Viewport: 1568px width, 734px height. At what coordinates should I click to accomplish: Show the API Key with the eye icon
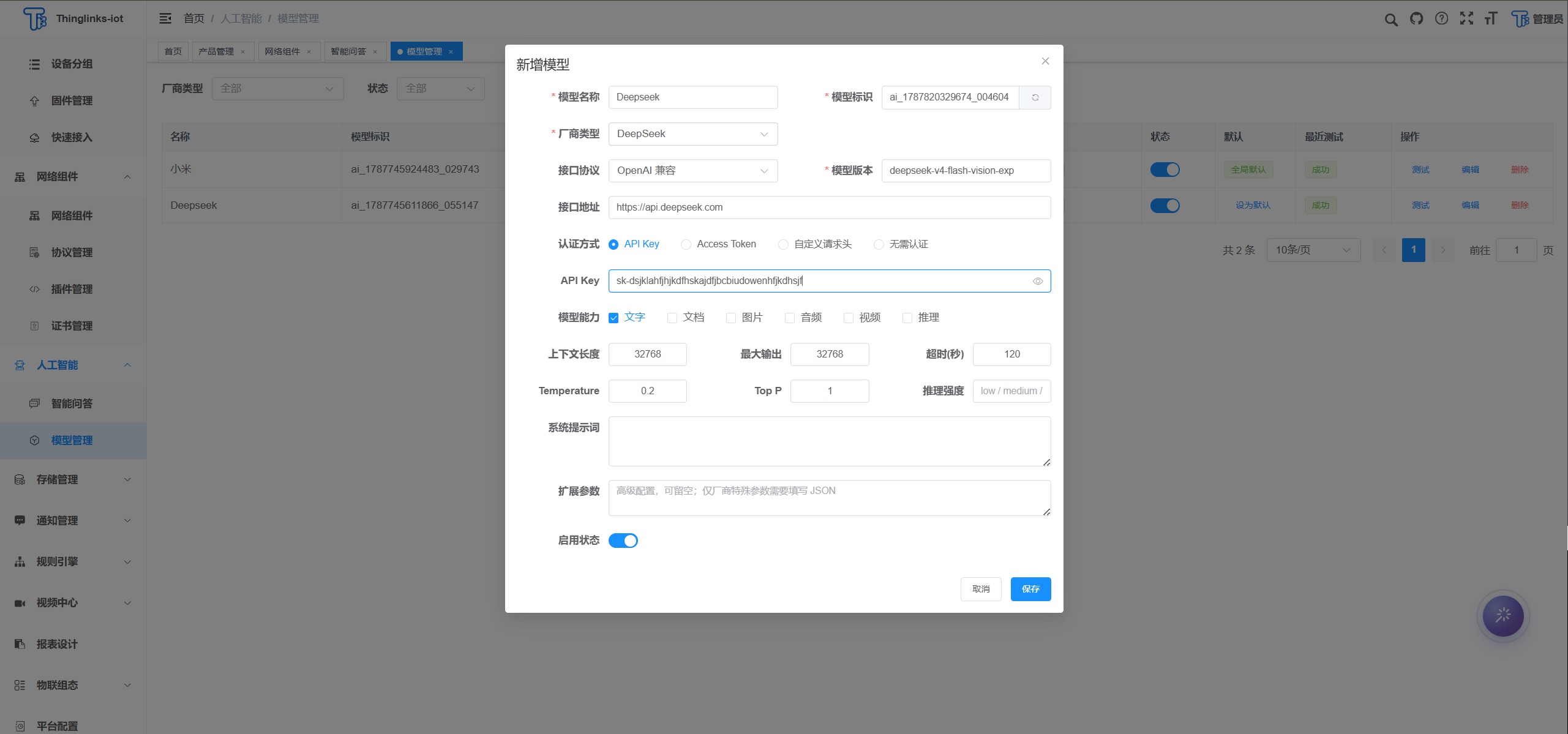[x=1038, y=281]
